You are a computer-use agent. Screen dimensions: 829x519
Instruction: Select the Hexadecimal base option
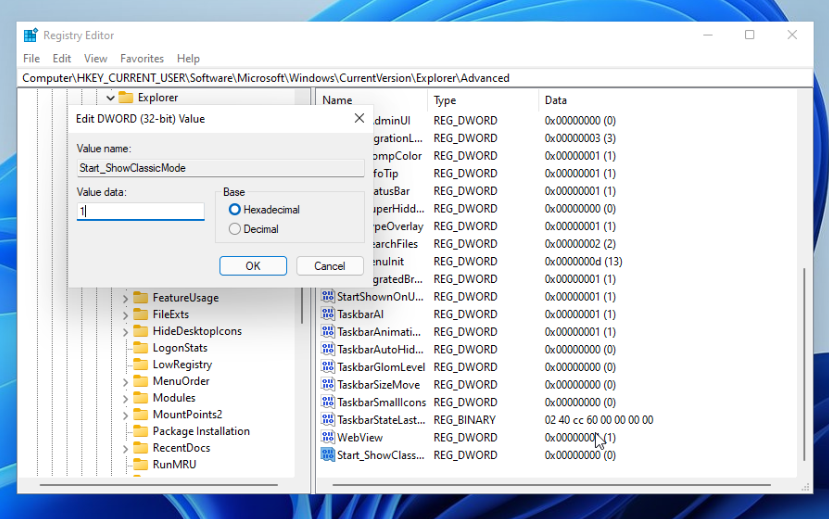point(234,209)
